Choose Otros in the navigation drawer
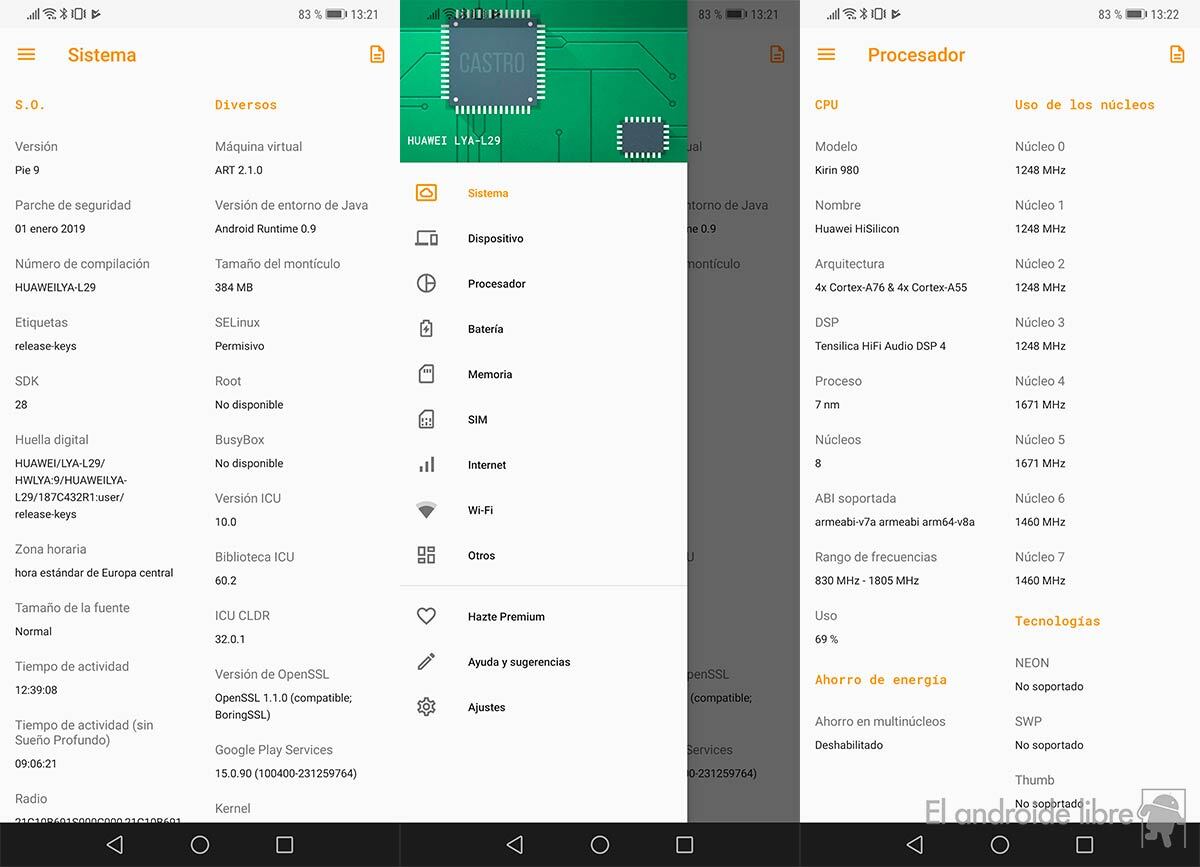The image size is (1200, 867). (x=481, y=556)
